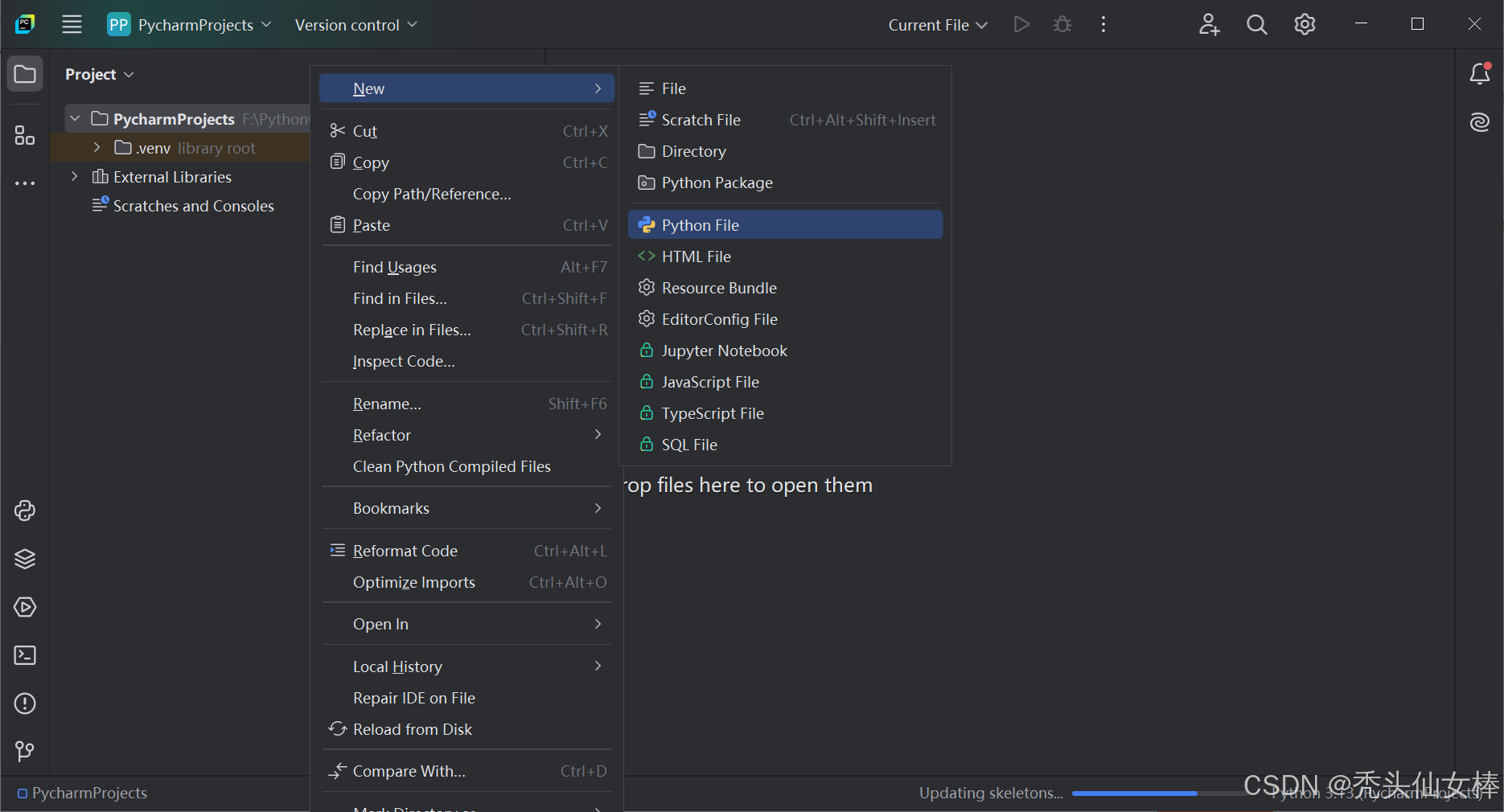Select Inspect Code menu entry

[x=466, y=361]
